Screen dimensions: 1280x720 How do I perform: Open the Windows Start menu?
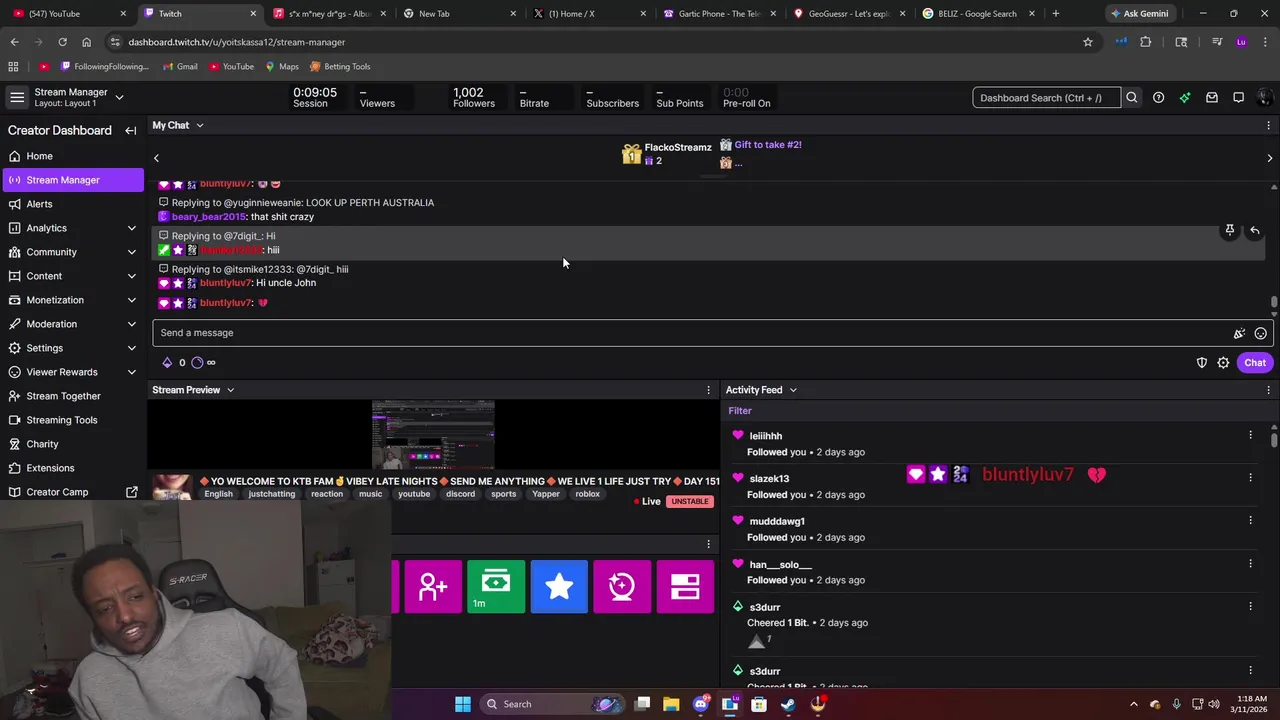click(x=462, y=704)
